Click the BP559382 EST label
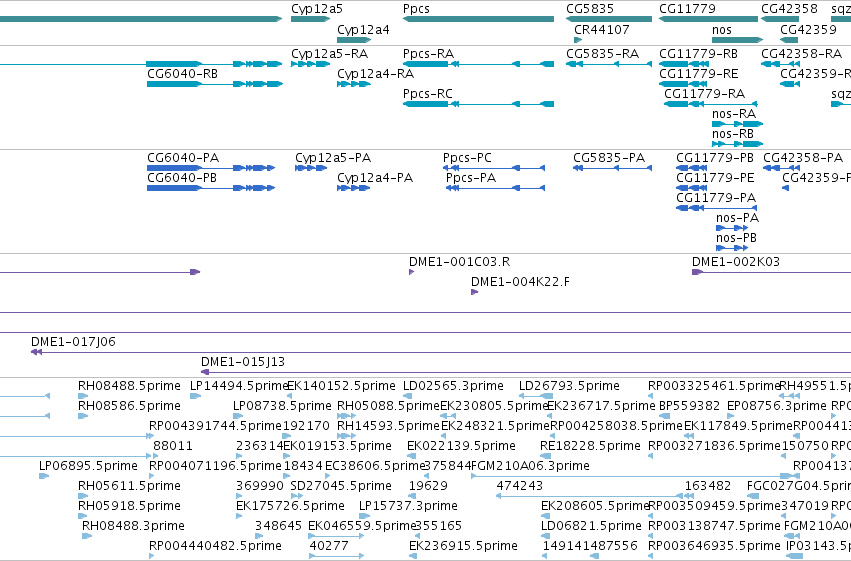This screenshot has height=561, width=851. tap(689, 406)
